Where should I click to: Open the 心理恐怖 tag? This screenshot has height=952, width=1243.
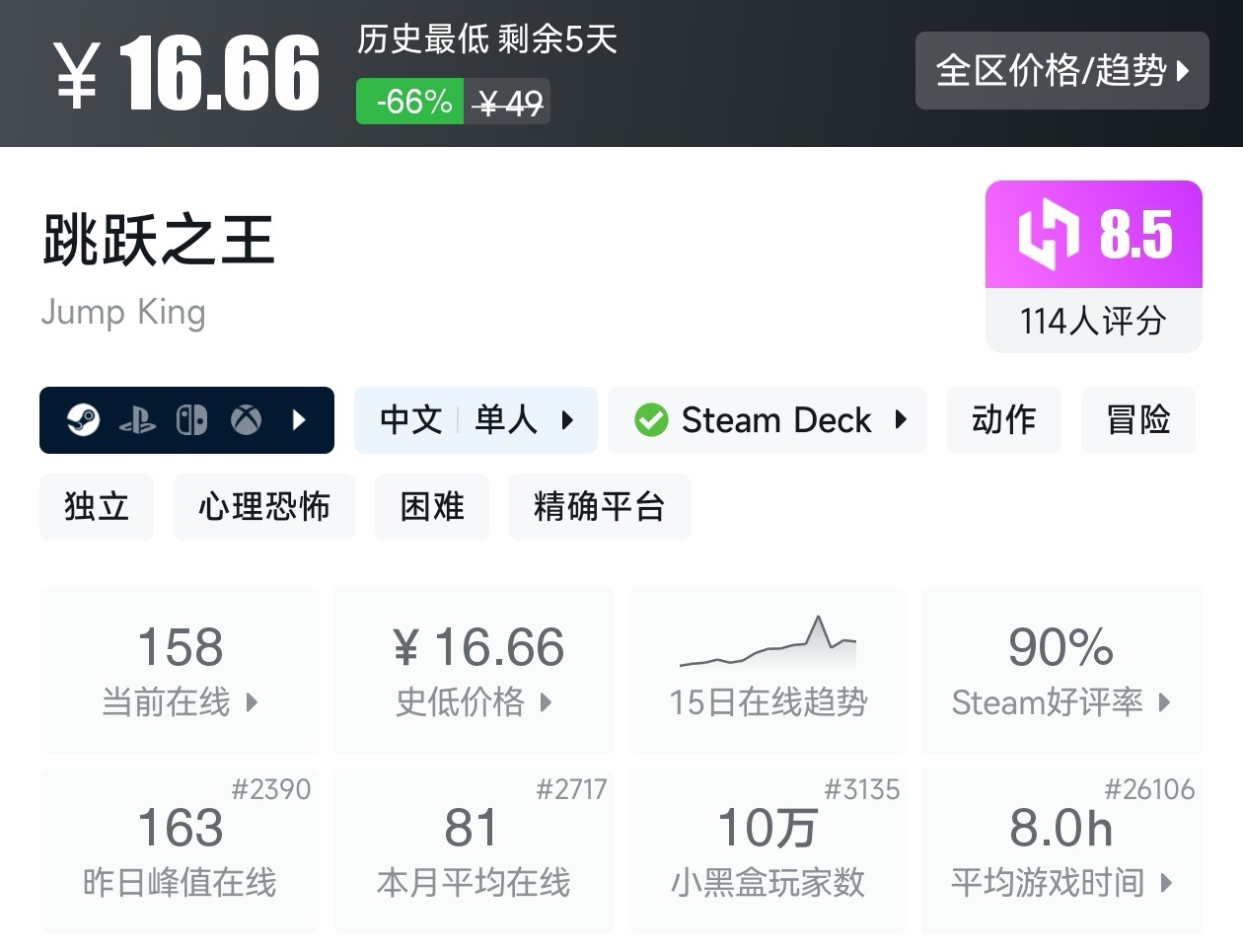pos(264,507)
